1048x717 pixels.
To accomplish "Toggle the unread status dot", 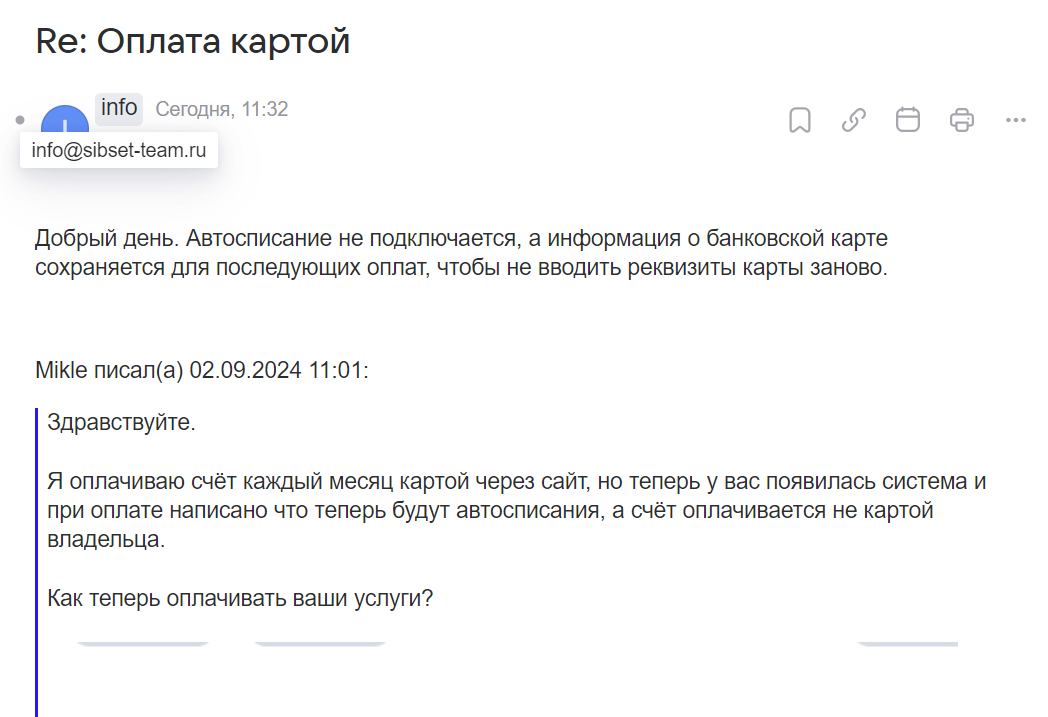I will click(x=20, y=120).
